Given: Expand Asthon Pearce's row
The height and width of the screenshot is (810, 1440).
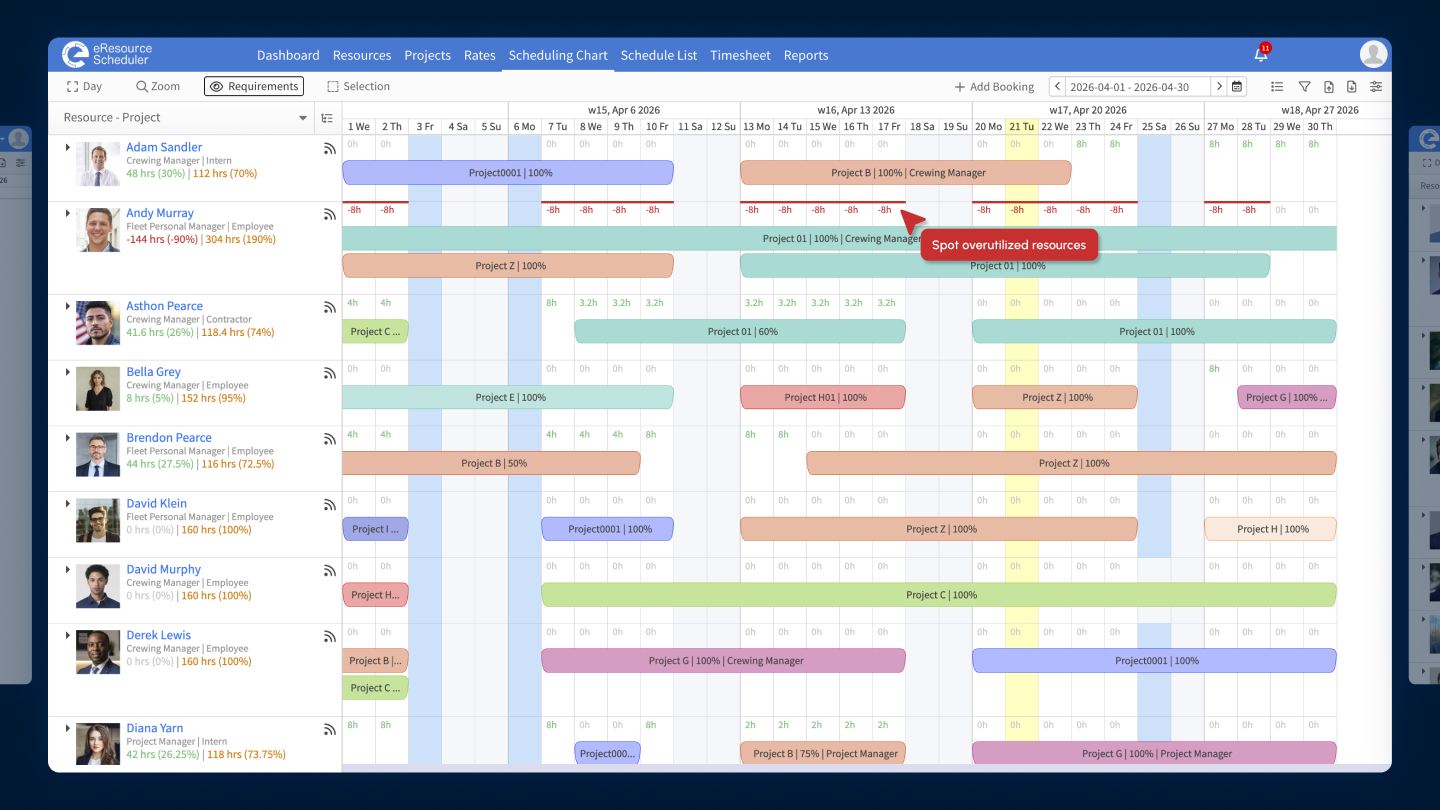Looking at the screenshot, I should tap(68, 307).
